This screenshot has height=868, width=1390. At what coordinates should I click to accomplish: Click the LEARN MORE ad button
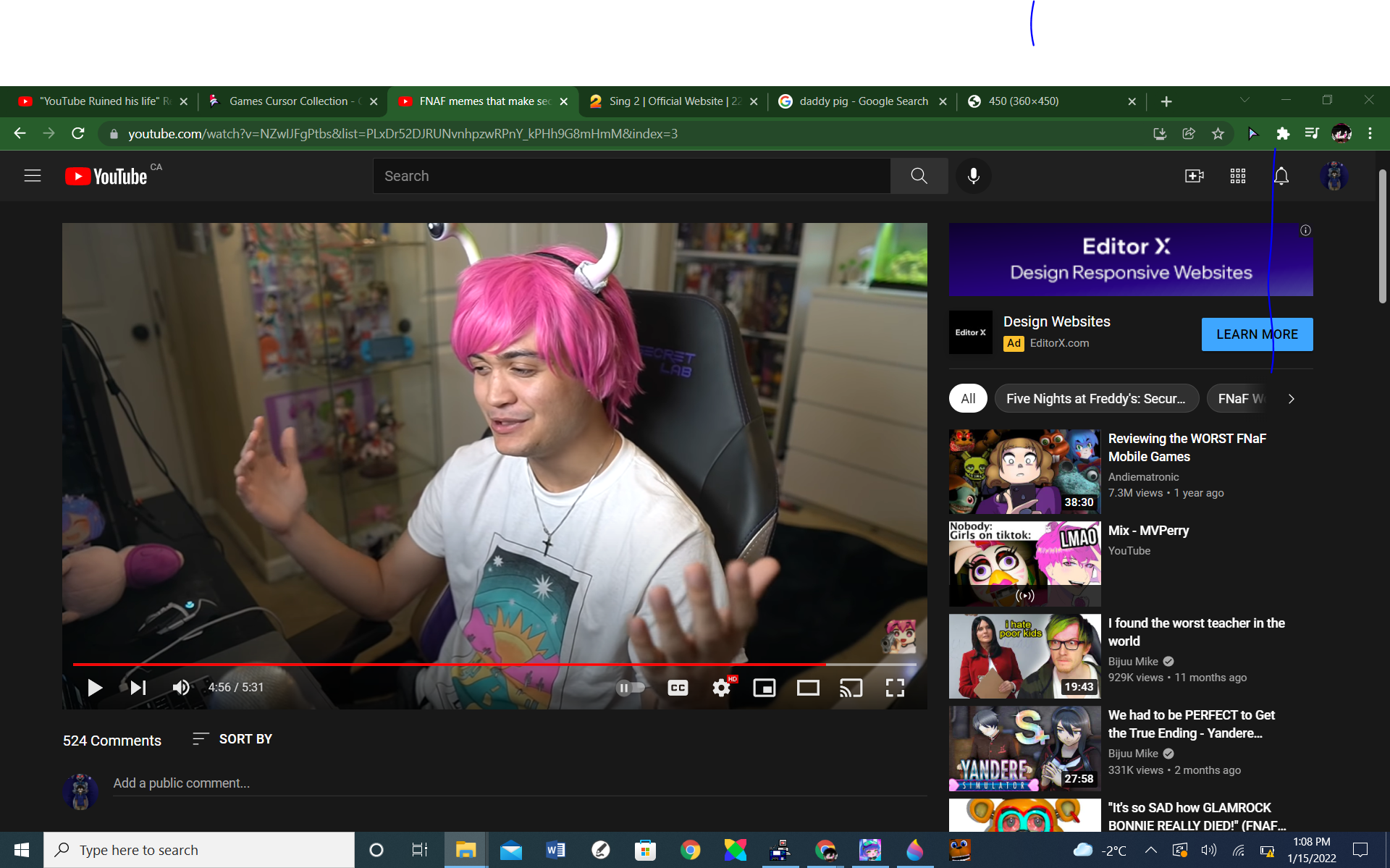(x=1257, y=334)
